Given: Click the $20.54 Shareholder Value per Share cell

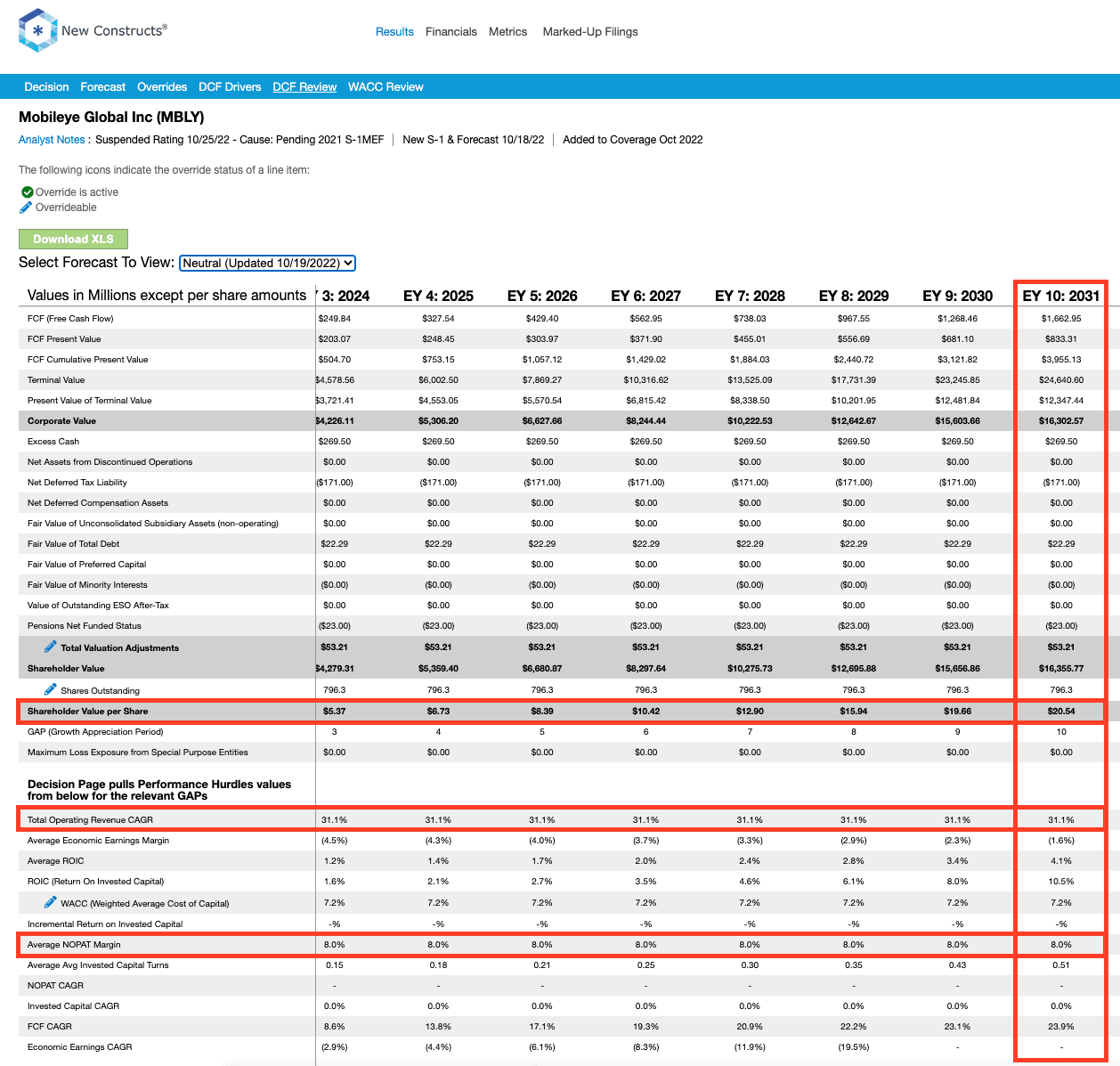Looking at the screenshot, I should pos(1061,712).
